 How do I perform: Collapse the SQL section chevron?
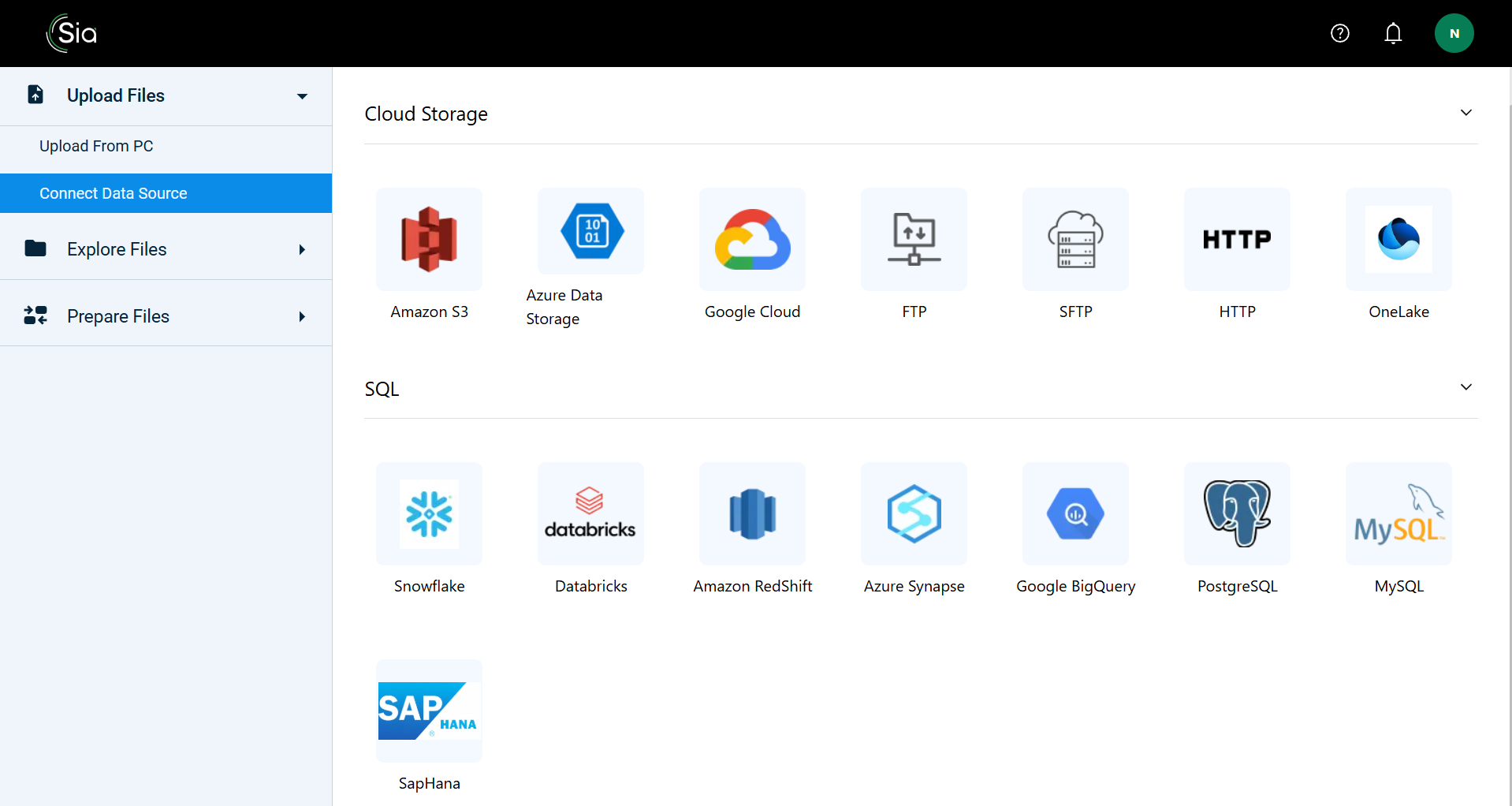(1465, 387)
